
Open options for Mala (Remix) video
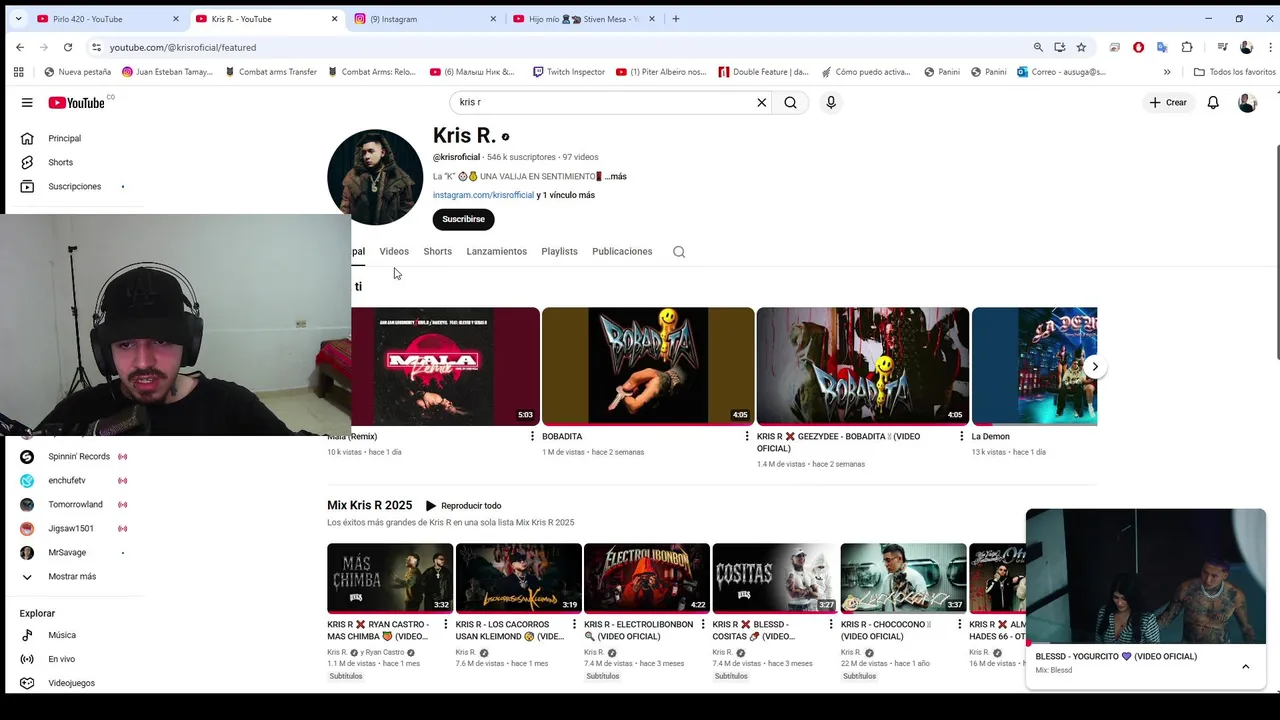[532, 436]
